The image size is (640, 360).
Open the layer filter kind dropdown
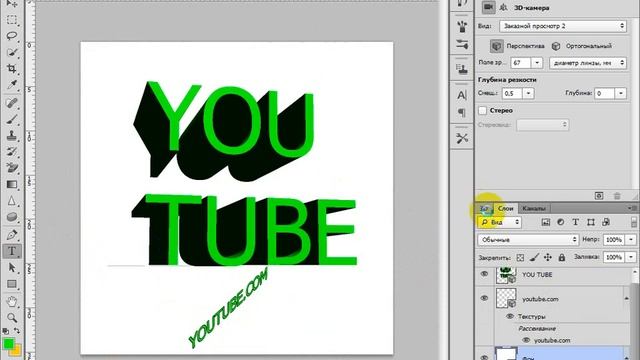[500, 222]
